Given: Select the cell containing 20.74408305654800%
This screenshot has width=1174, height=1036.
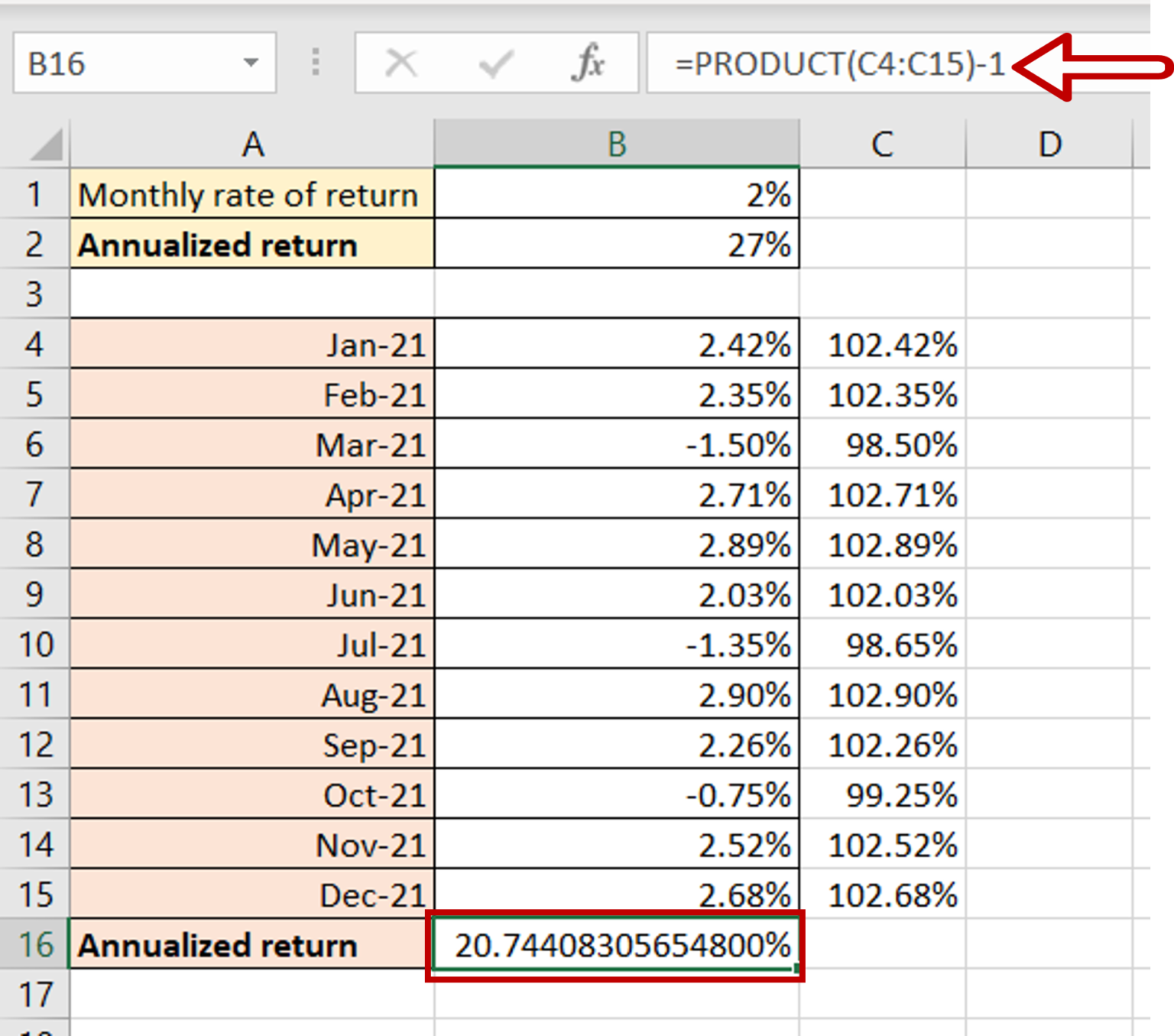Looking at the screenshot, I should pyautogui.click(x=616, y=946).
